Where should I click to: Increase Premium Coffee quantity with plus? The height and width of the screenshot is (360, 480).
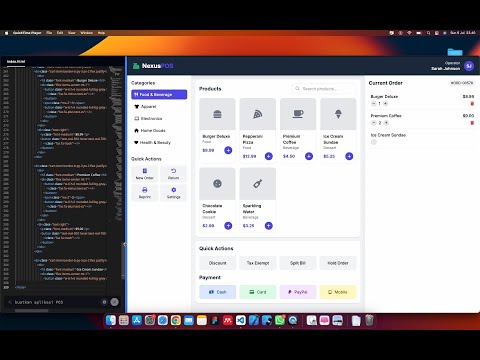pos(386,123)
